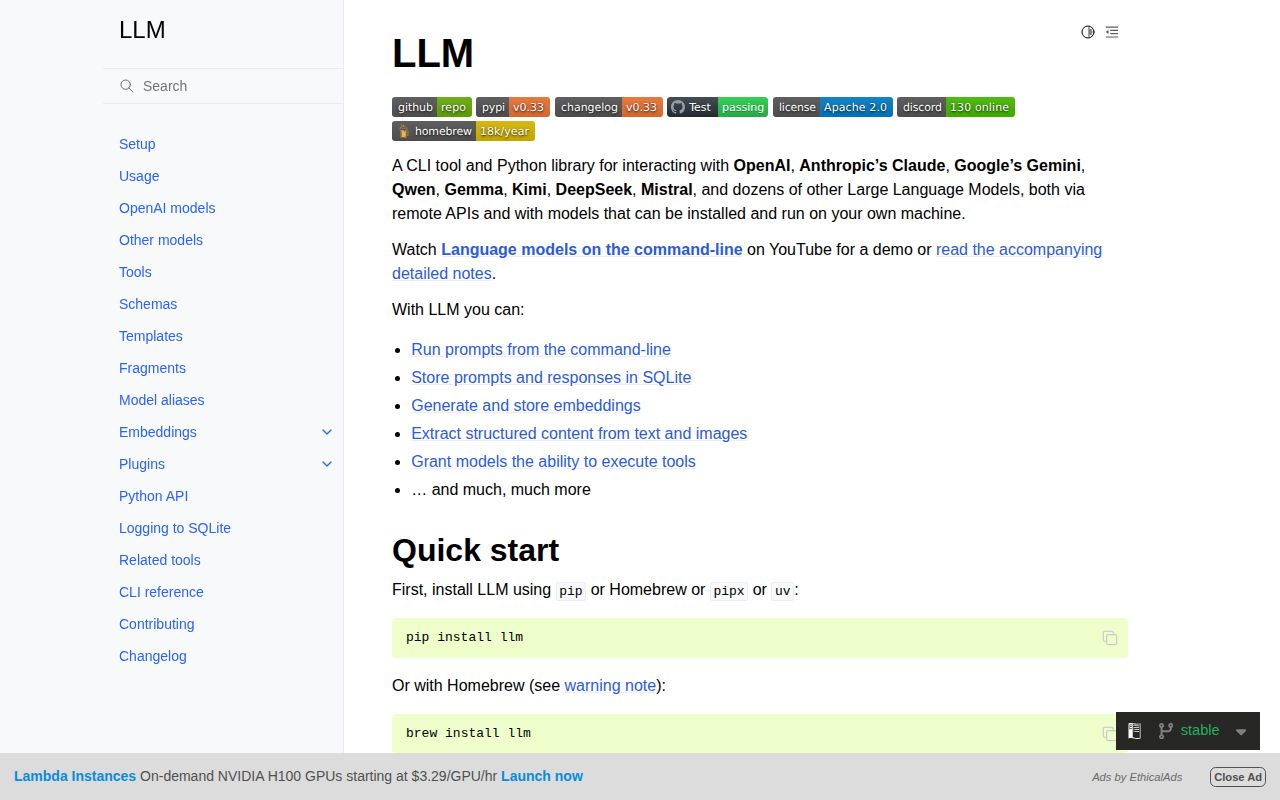Focus the Search input field

[223, 86]
